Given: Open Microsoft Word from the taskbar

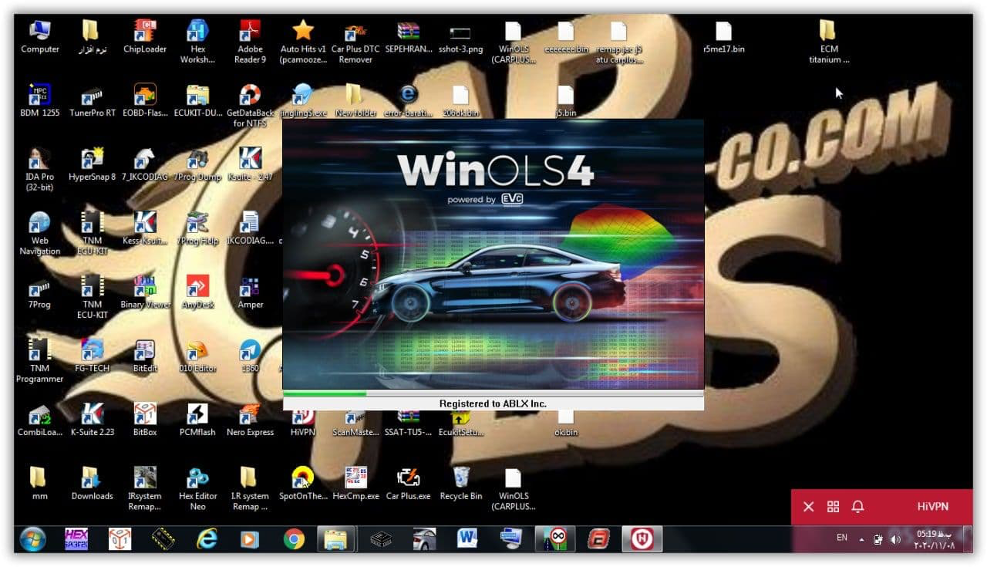Looking at the screenshot, I should [x=467, y=540].
